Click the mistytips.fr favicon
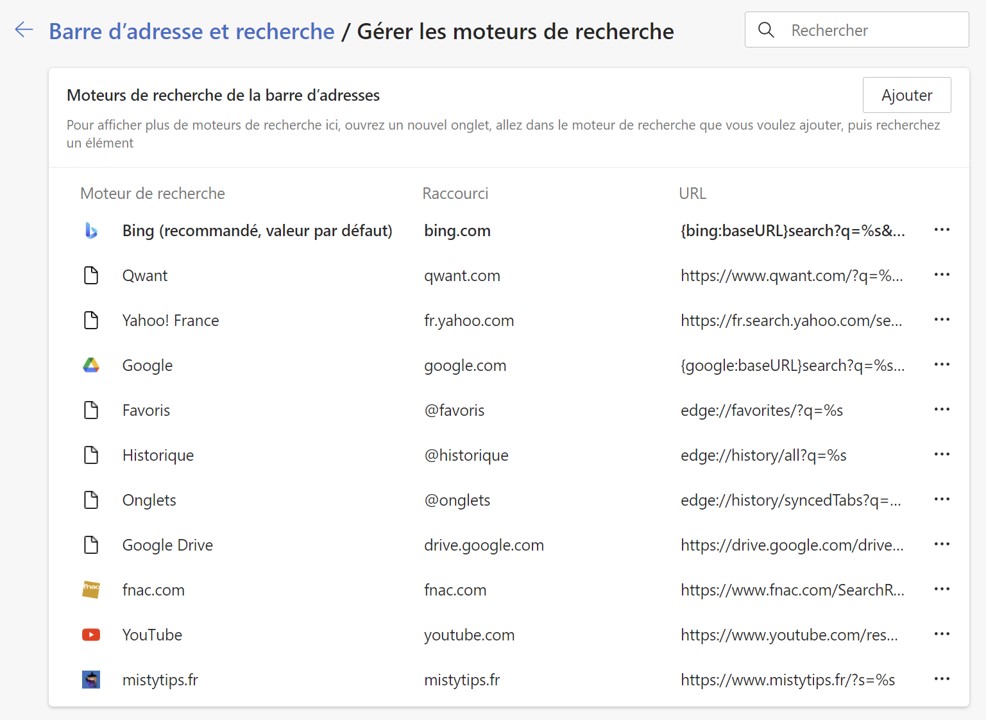The width and height of the screenshot is (986, 720). tap(91, 680)
